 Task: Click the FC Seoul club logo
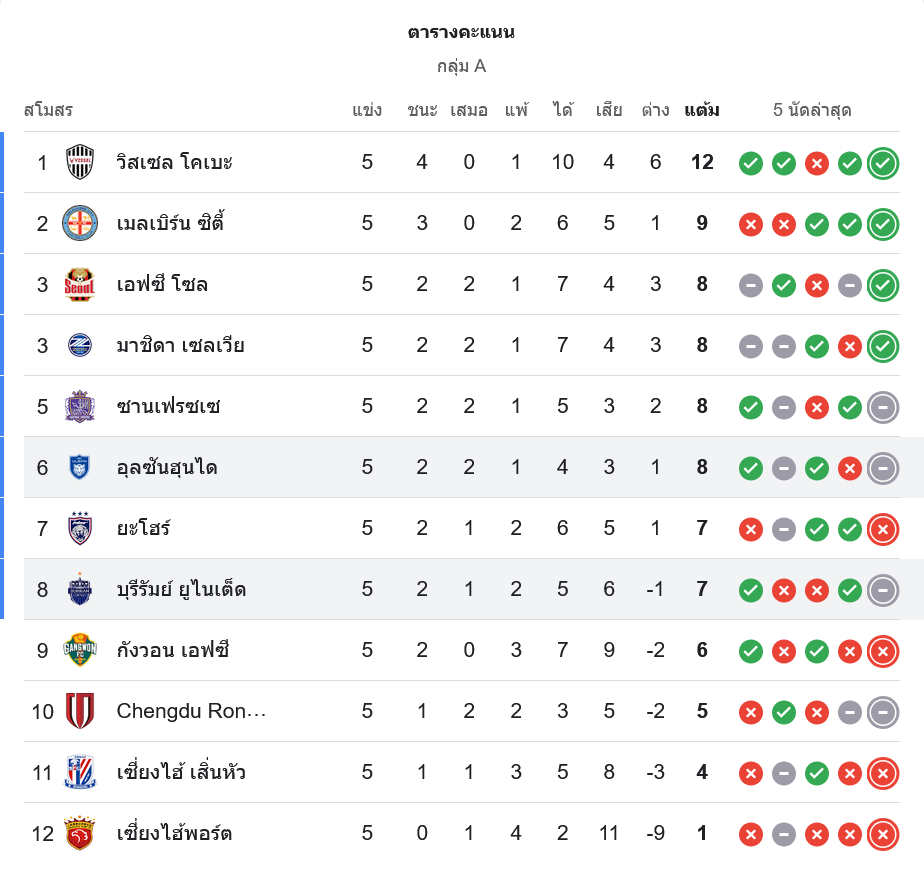coord(80,284)
